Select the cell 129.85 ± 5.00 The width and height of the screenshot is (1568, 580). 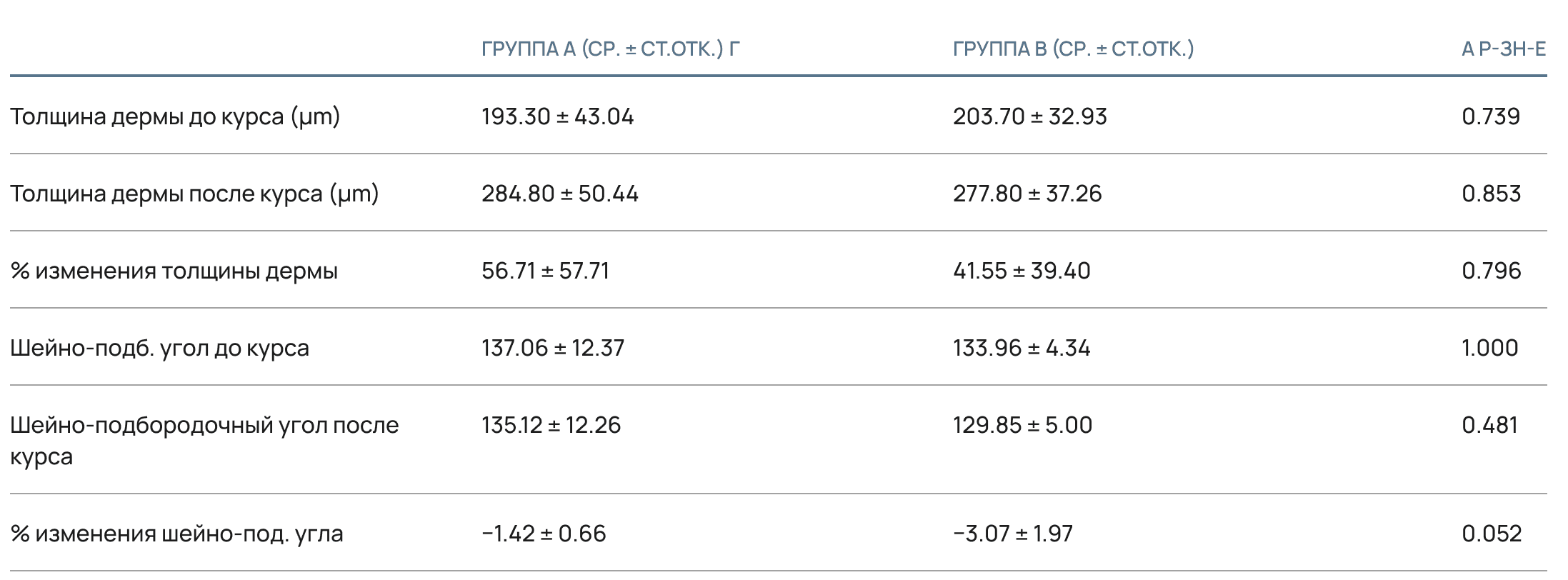(1023, 425)
